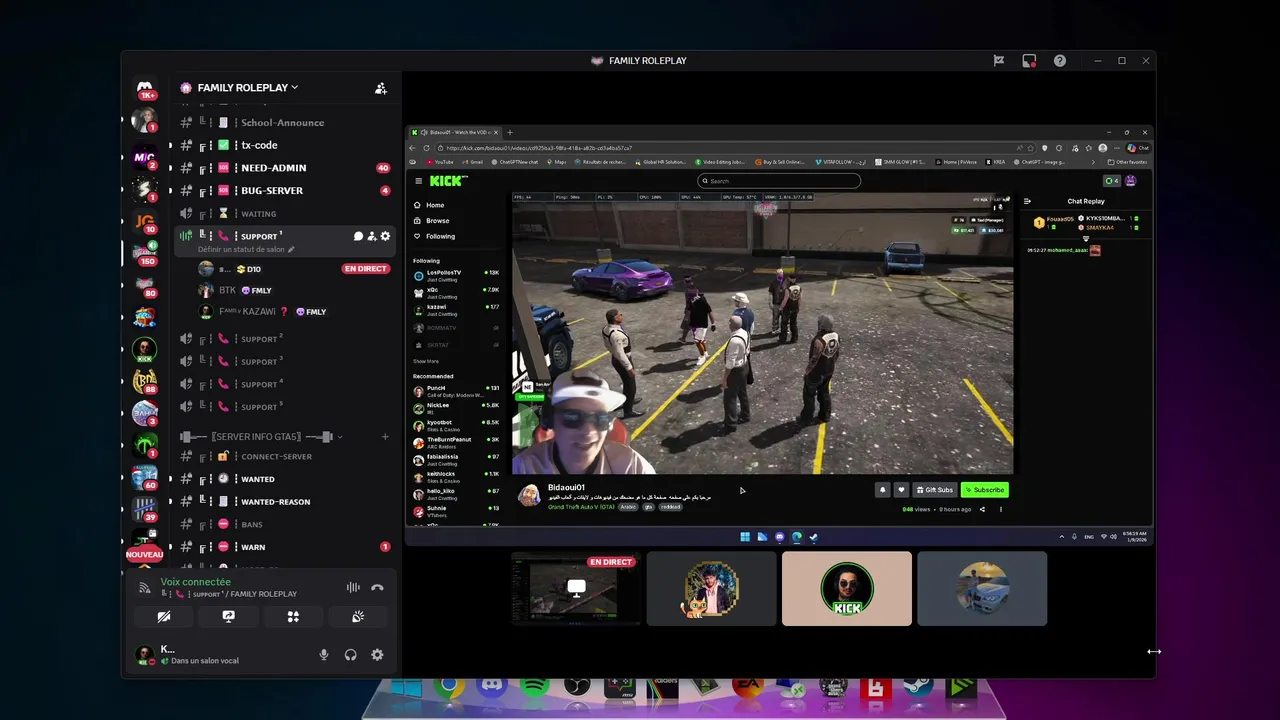Screen dimensions: 1280x720
Task: Click LosPollosTV in Kick following list
Action: coord(456,275)
